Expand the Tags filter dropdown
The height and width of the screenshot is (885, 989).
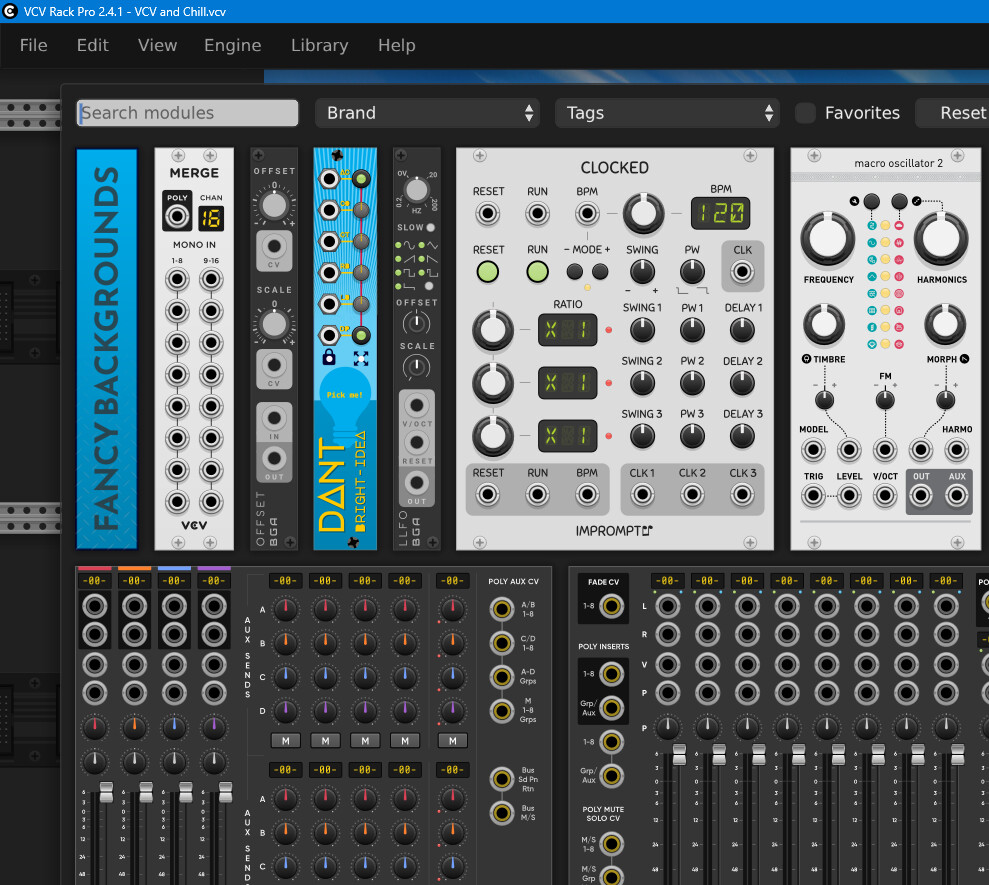point(667,113)
